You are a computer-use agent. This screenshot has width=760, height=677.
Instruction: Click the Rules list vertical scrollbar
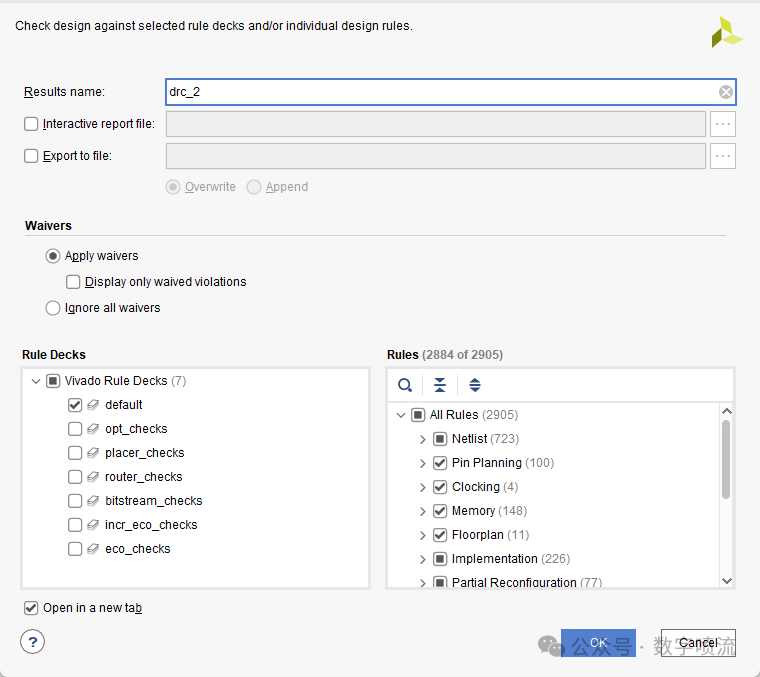[x=726, y=458]
